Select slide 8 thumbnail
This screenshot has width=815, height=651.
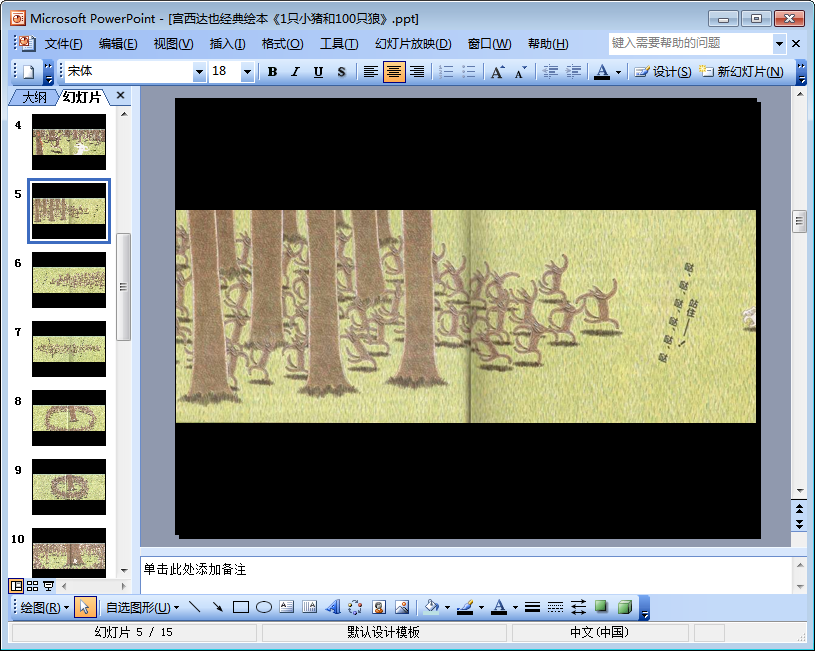tap(69, 418)
